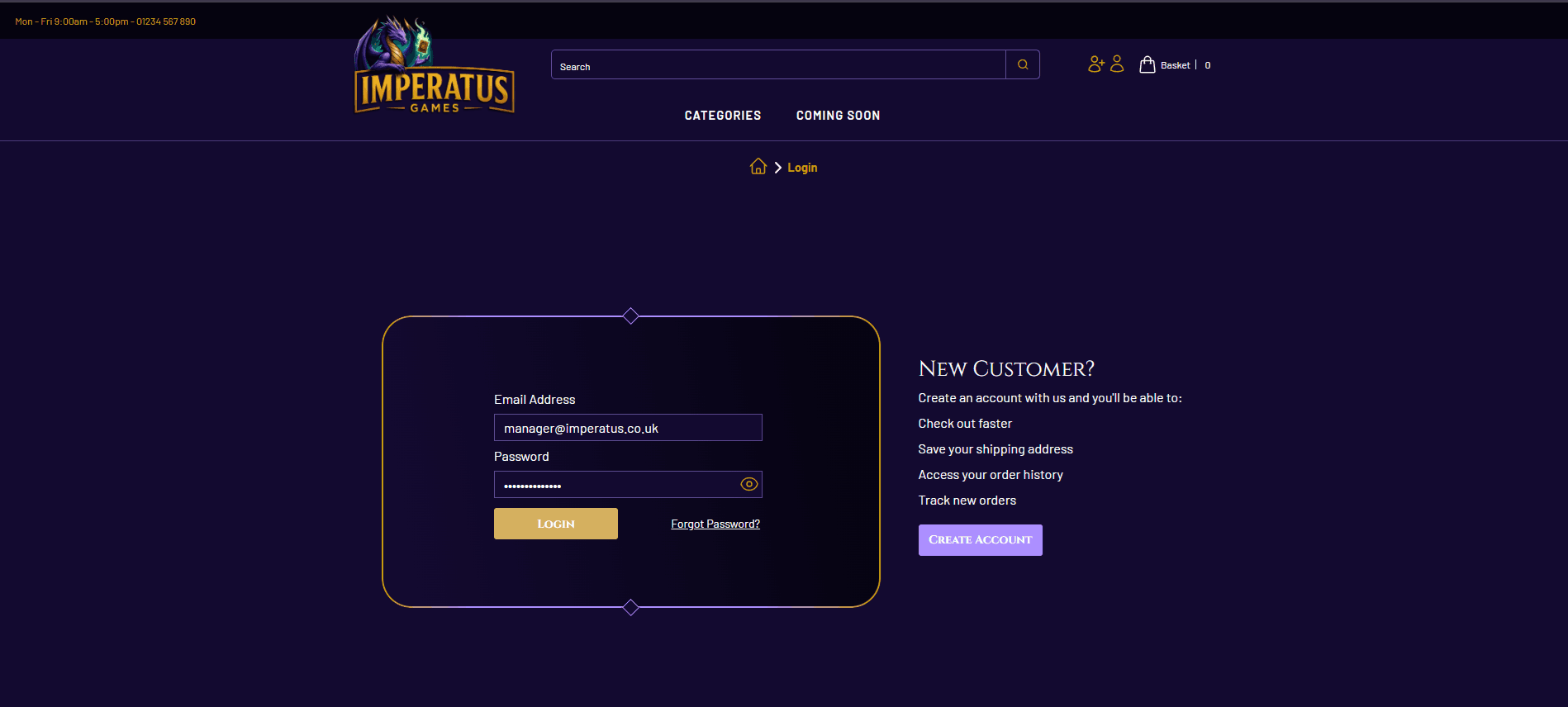Open the Coming Soon menu
1568x707 pixels.
tap(838, 116)
